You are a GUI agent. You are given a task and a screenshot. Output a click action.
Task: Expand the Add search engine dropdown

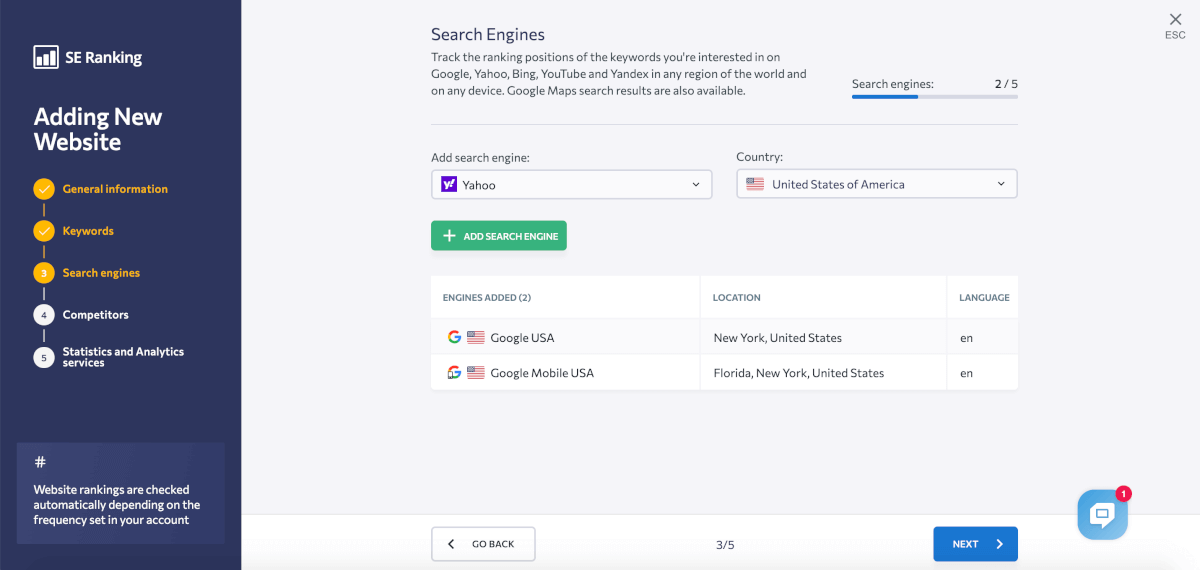coord(696,184)
